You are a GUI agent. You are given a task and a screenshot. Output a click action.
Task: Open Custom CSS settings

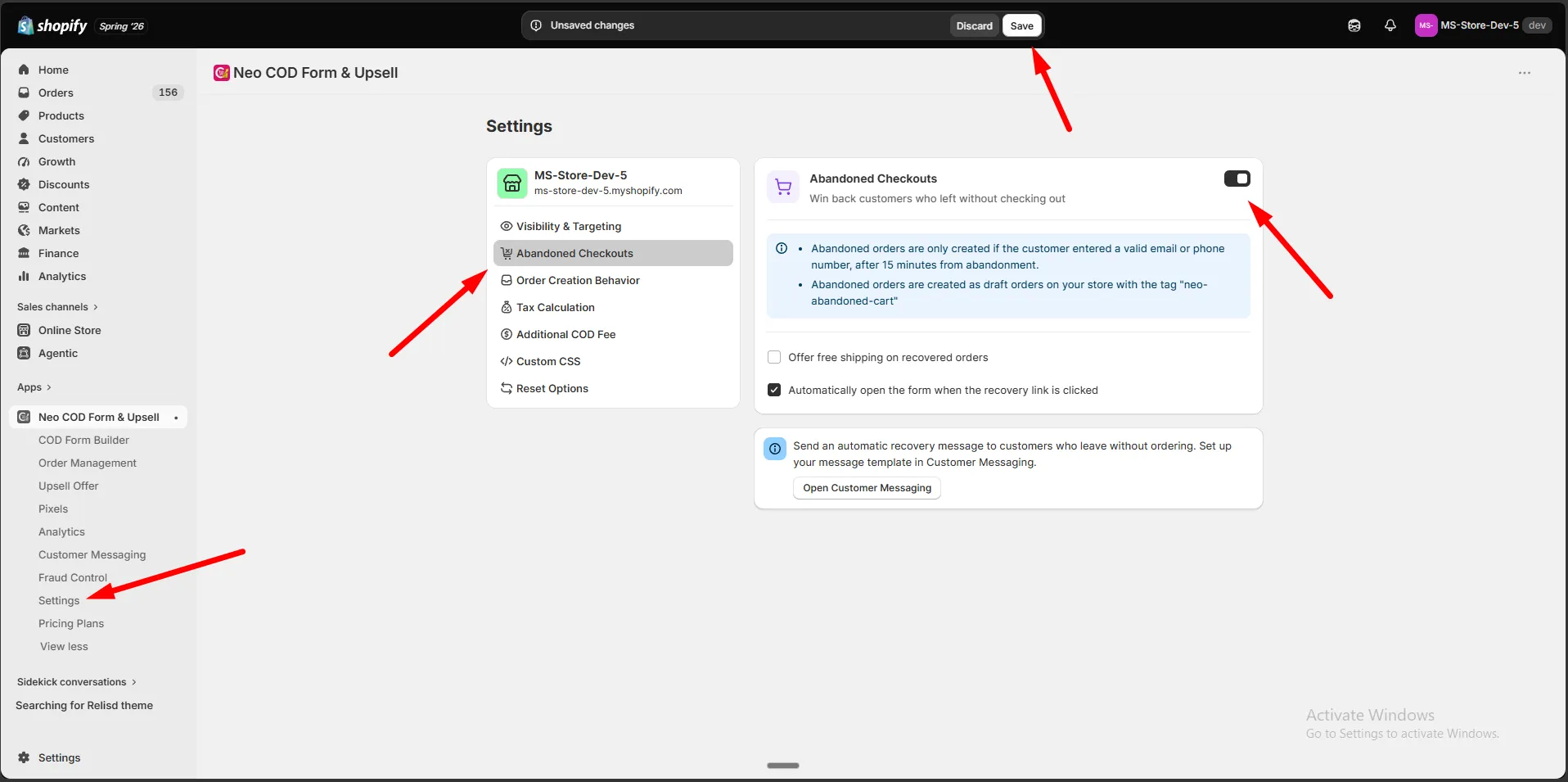coord(613,361)
